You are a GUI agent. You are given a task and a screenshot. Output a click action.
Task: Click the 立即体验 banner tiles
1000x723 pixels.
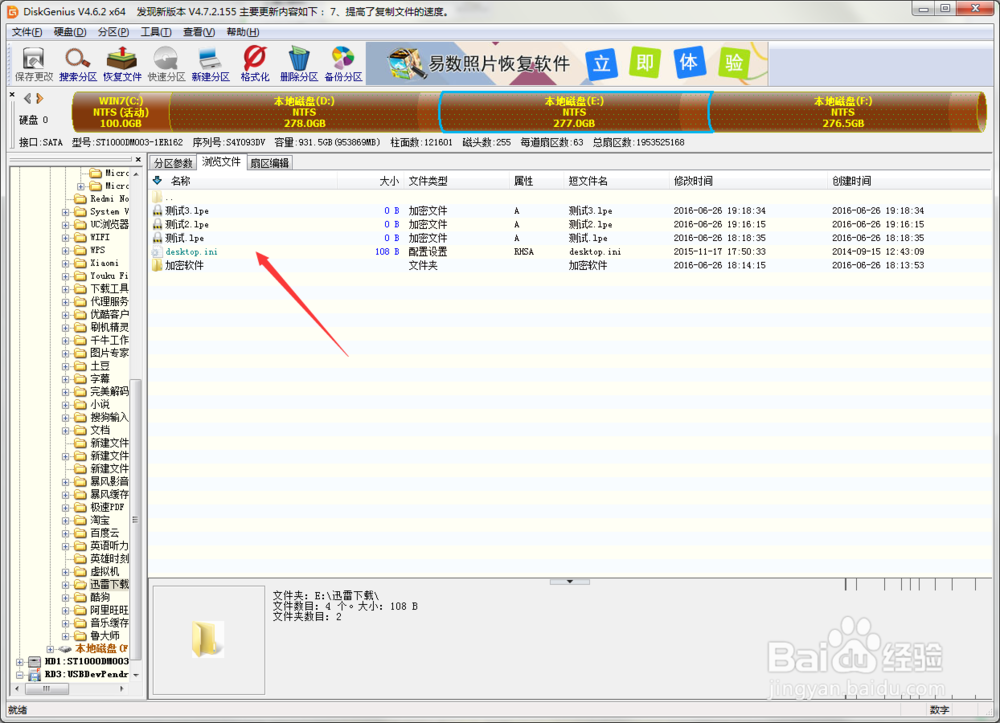pos(666,63)
